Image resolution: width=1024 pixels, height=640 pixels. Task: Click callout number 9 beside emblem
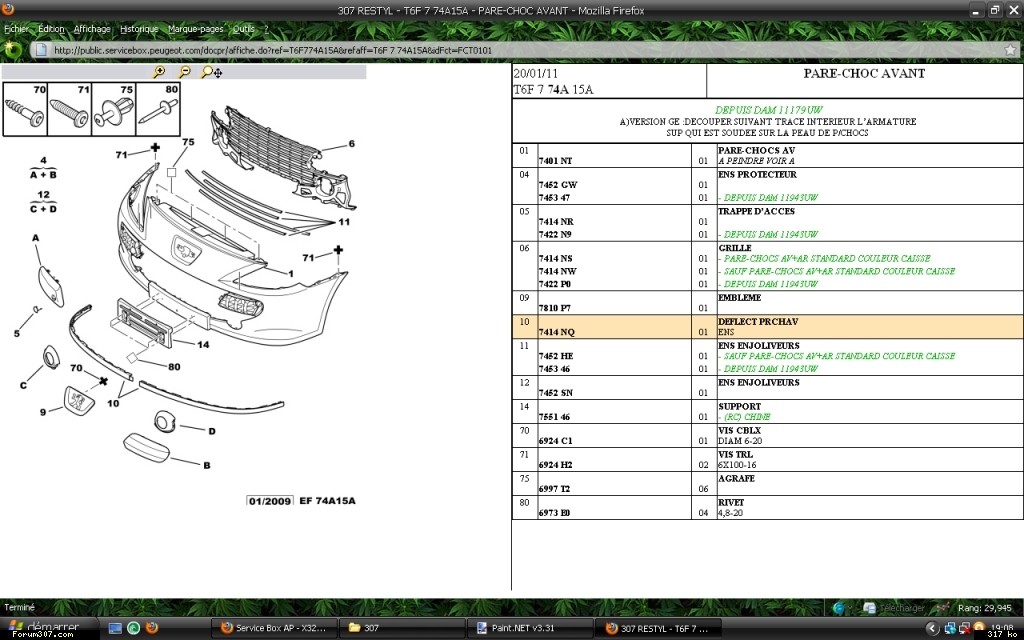pyautogui.click(x=43, y=411)
